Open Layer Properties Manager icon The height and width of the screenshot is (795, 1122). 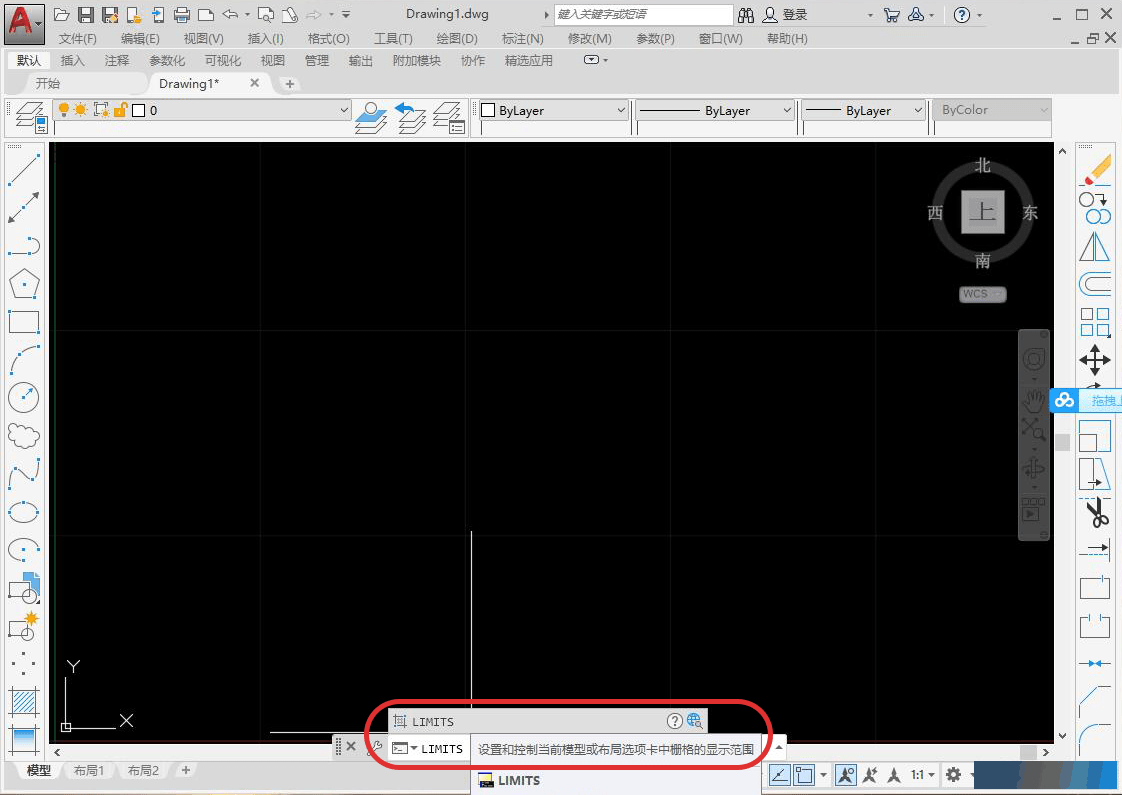point(31,117)
